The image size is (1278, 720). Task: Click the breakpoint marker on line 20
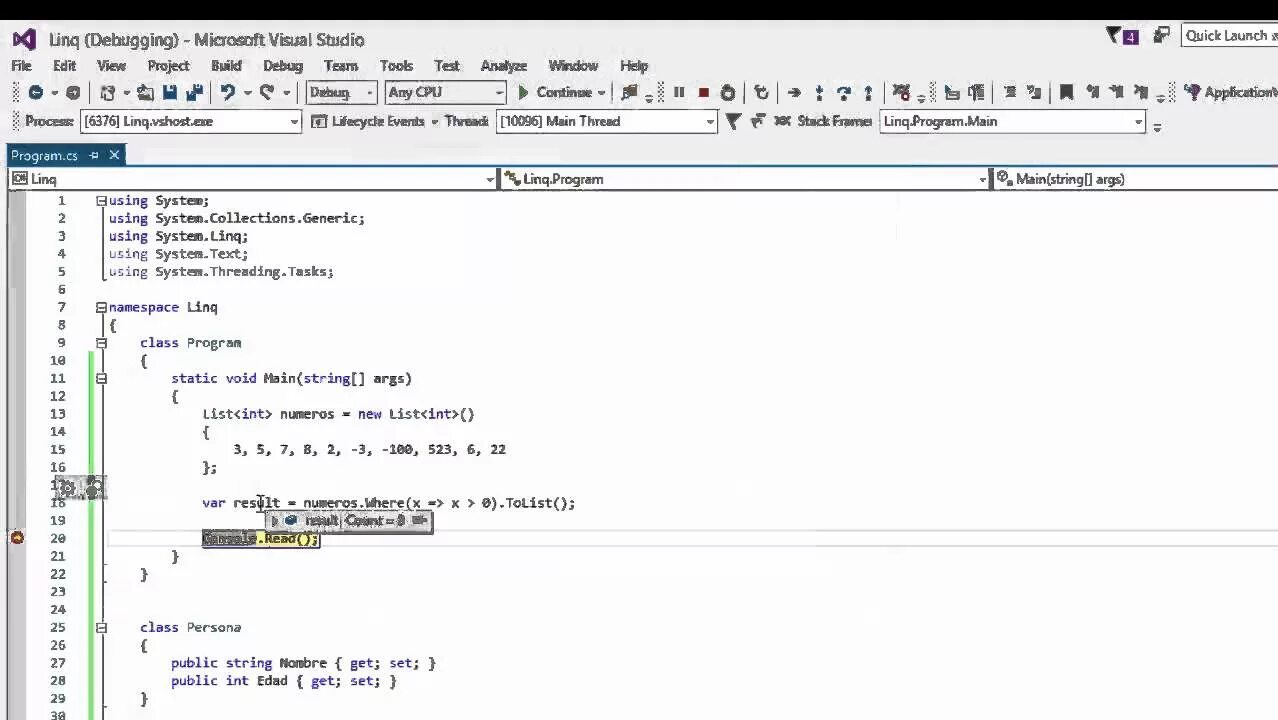pos(17,538)
